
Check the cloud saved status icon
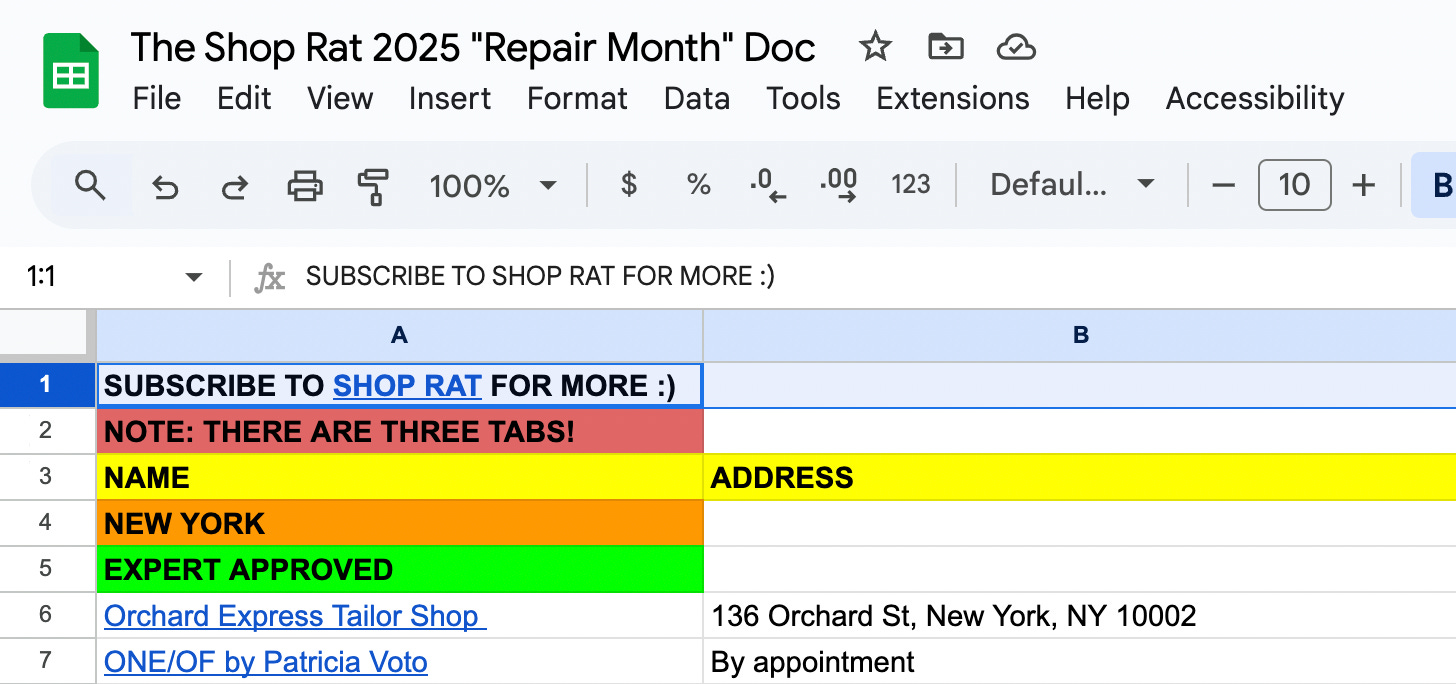coord(1015,47)
